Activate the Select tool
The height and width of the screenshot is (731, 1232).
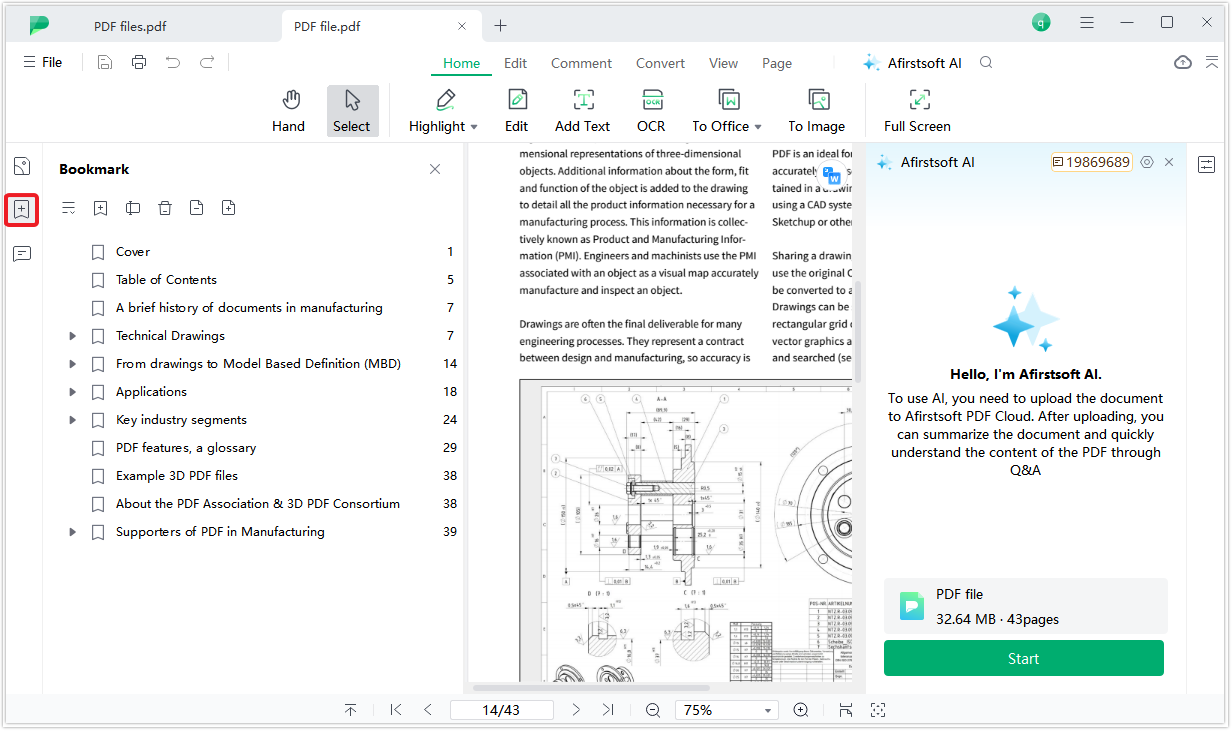[x=352, y=110]
